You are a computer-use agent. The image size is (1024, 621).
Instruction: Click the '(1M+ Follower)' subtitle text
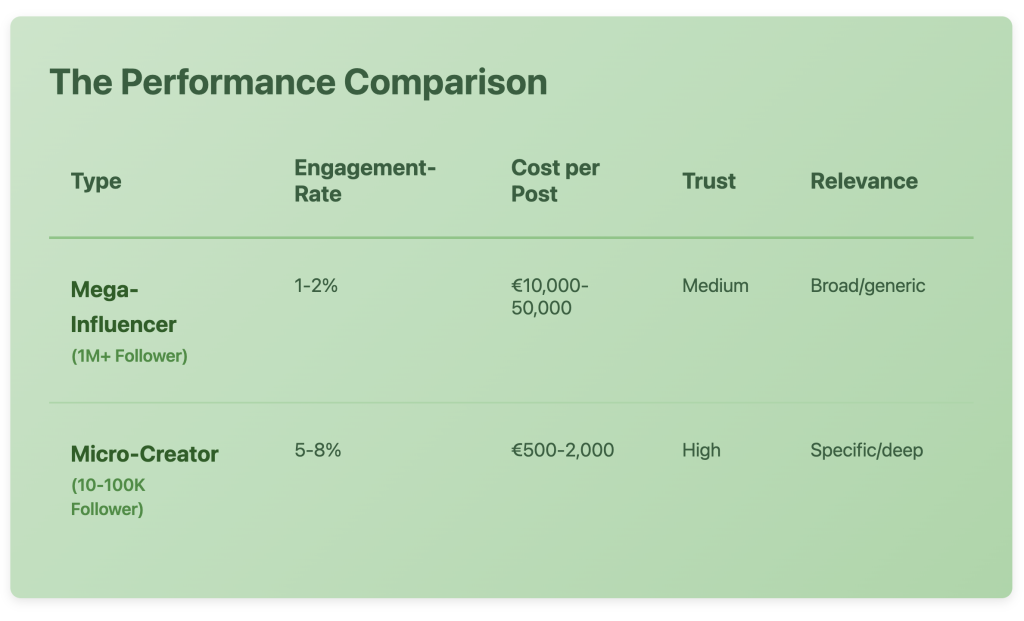coord(129,356)
